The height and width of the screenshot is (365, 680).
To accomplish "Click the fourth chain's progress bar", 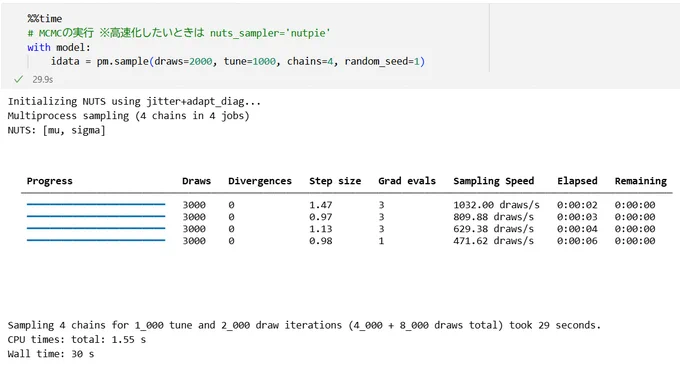I will pyautogui.click(x=96, y=240).
